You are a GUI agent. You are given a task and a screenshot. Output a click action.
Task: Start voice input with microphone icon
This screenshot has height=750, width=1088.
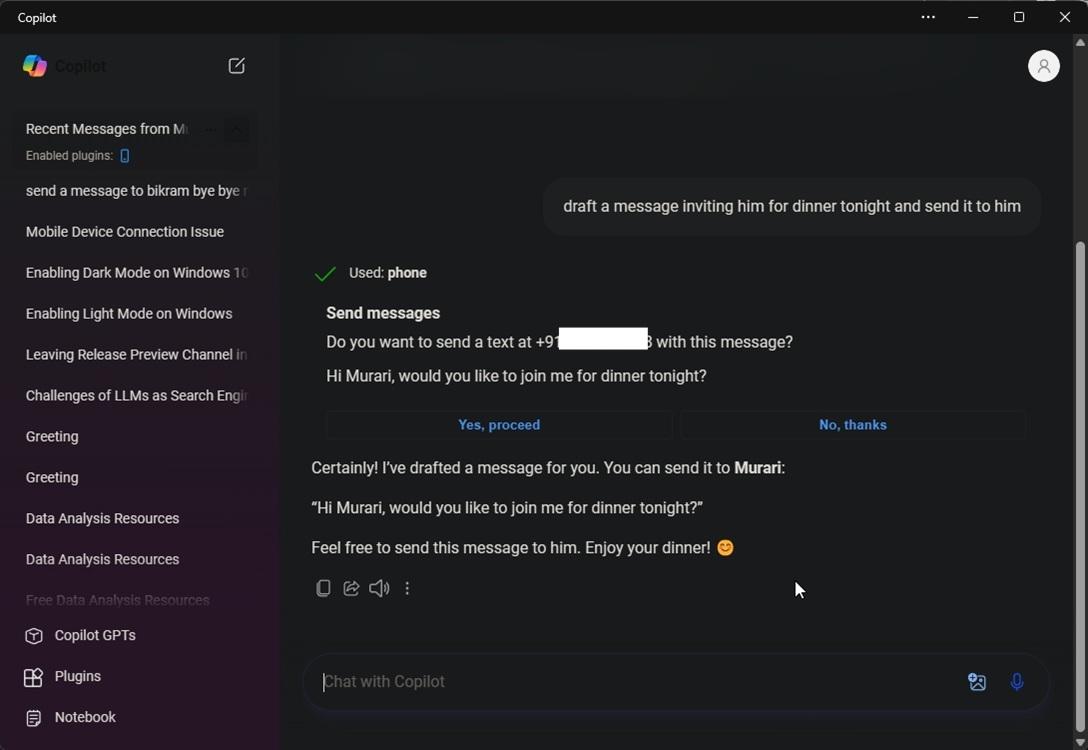(1017, 682)
